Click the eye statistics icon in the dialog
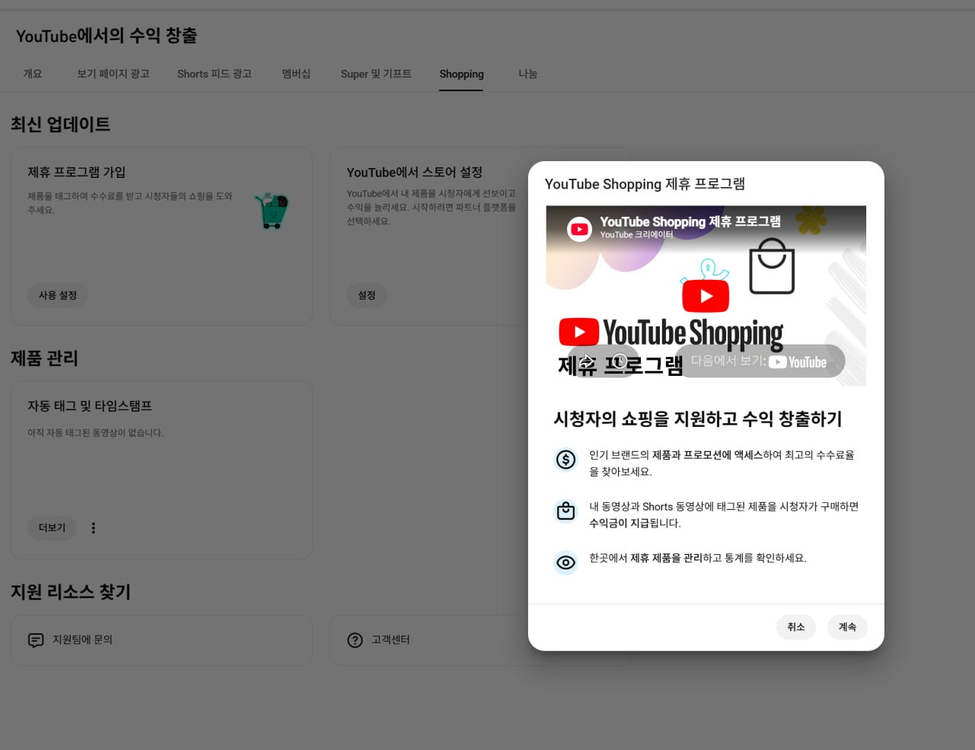The width and height of the screenshot is (975, 750). tap(565, 562)
